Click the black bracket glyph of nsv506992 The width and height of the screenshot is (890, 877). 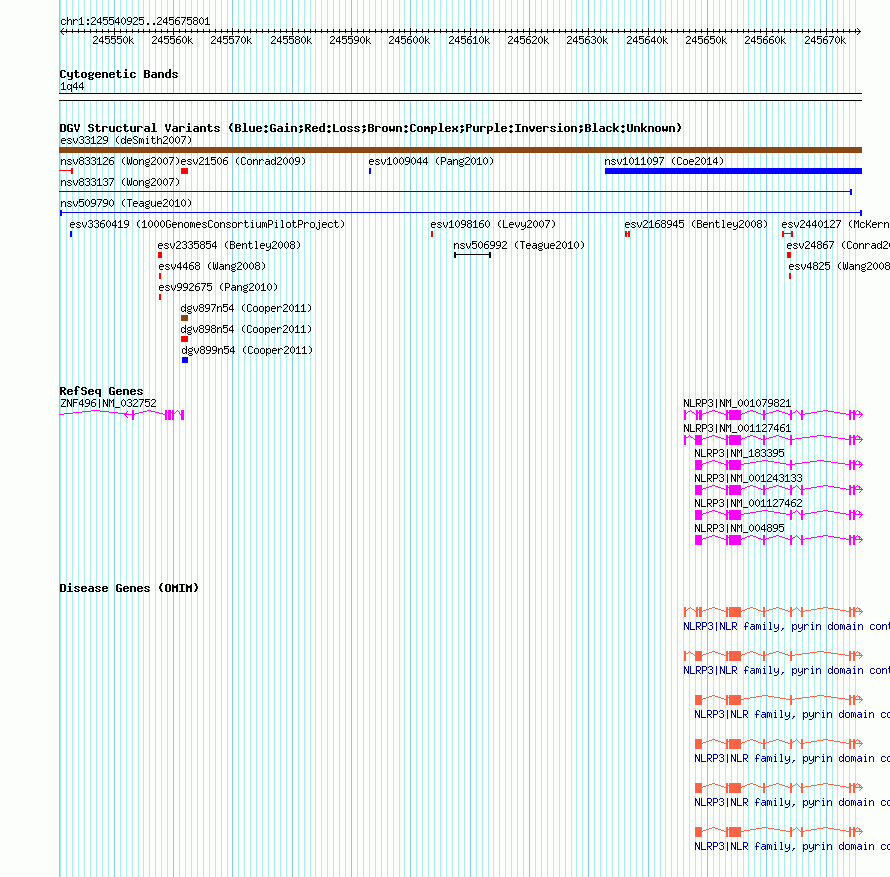pyautogui.click(x=472, y=255)
